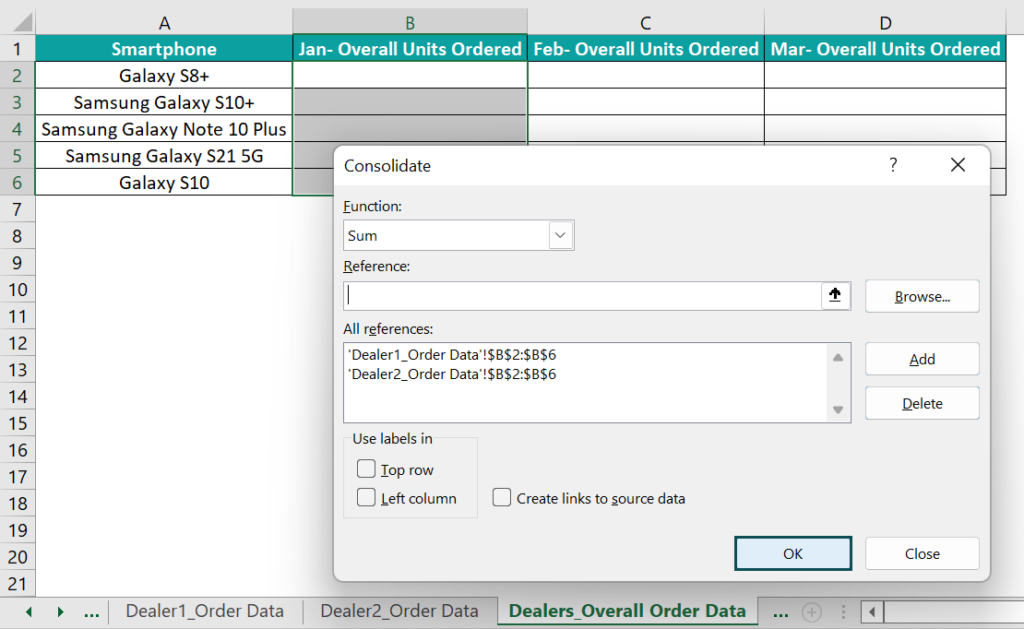Screen dimensions: 1024x629
Task: Open the Function dropdown showing Sum
Action: pyautogui.click(x=560, y=235)
